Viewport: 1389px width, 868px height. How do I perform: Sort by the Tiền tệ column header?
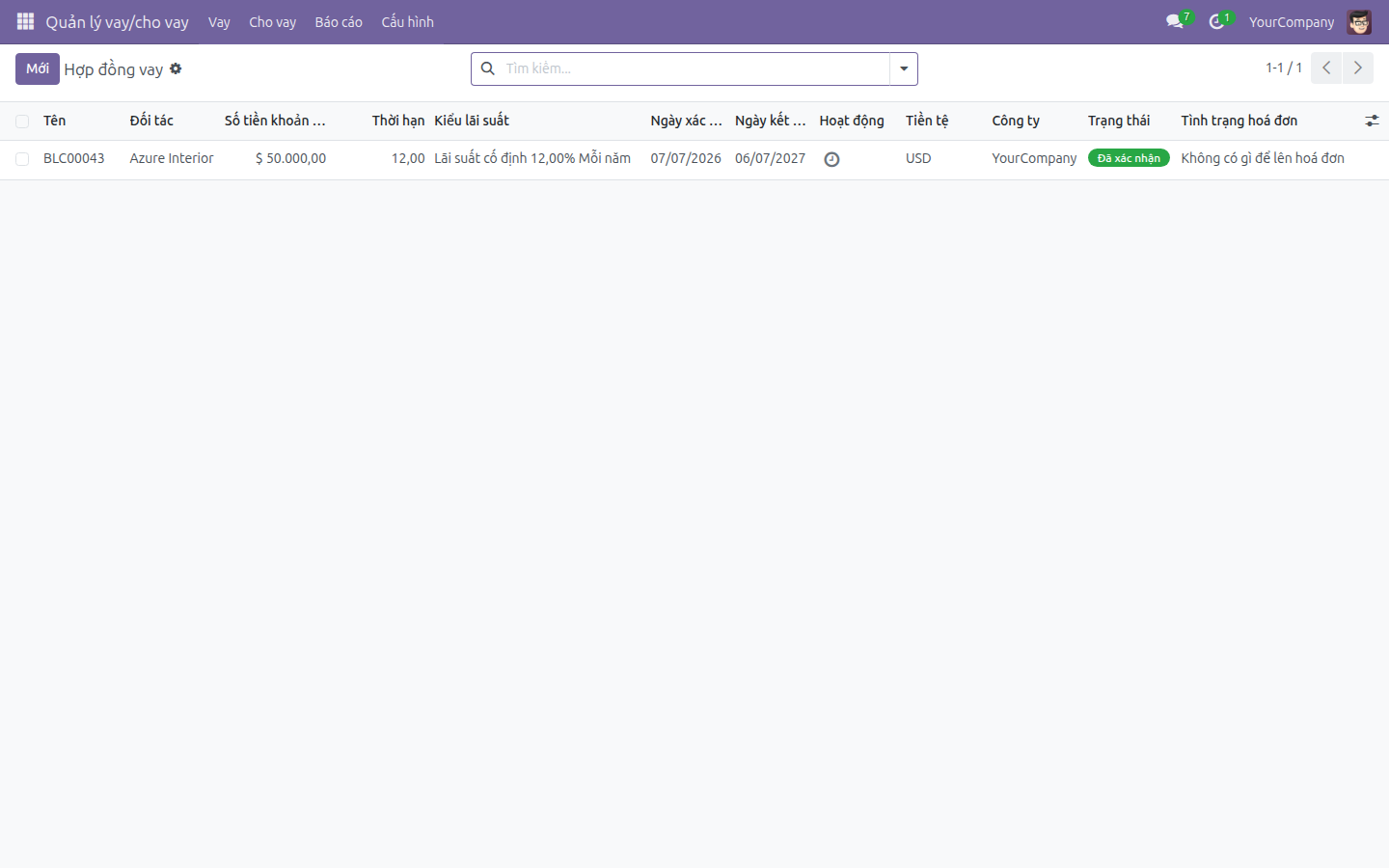coord(927,121)
